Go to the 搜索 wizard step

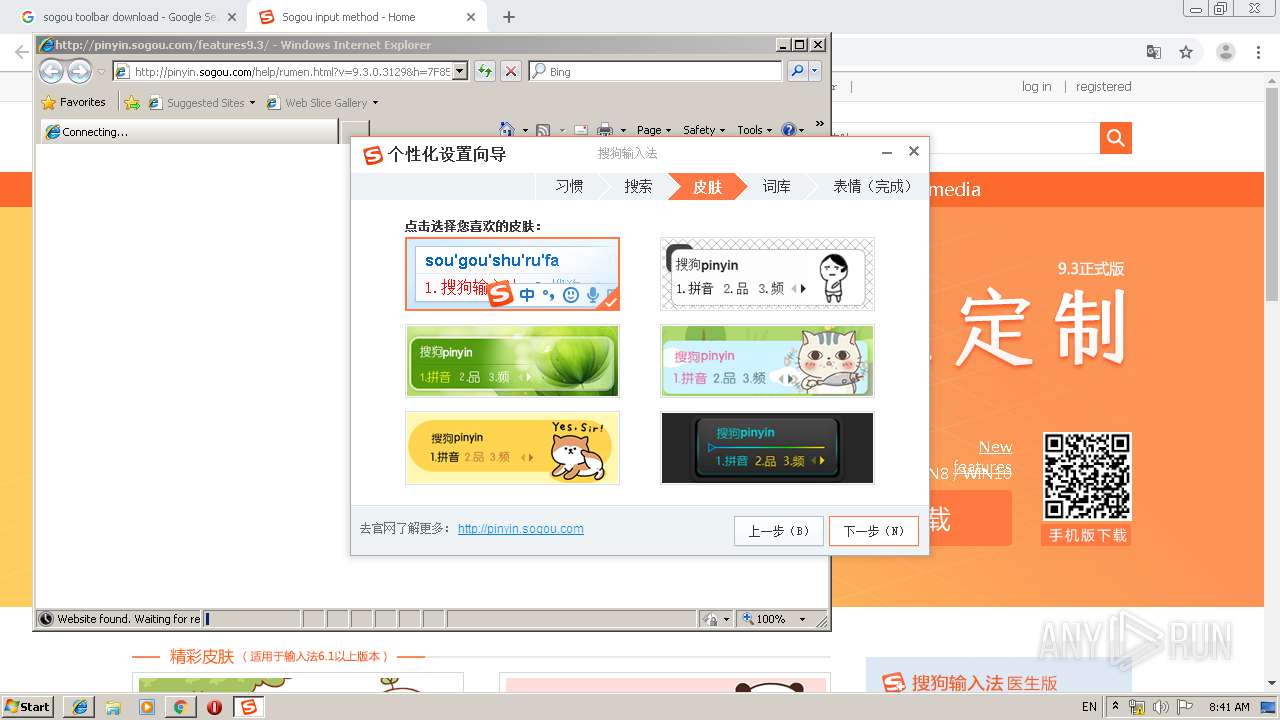(638, 186)
